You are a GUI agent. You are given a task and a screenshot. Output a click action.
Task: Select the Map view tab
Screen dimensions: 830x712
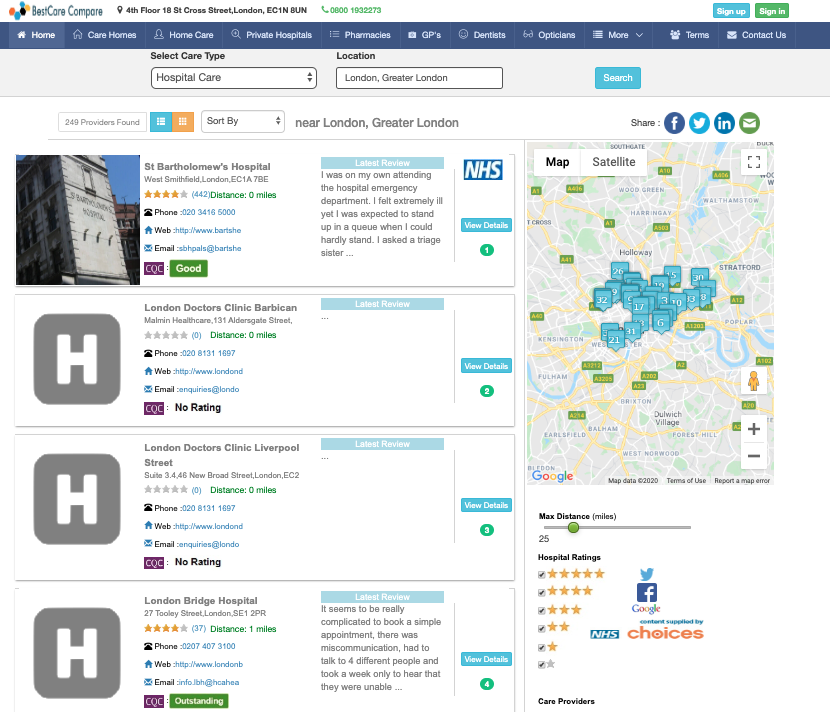(x=557, y=162)
